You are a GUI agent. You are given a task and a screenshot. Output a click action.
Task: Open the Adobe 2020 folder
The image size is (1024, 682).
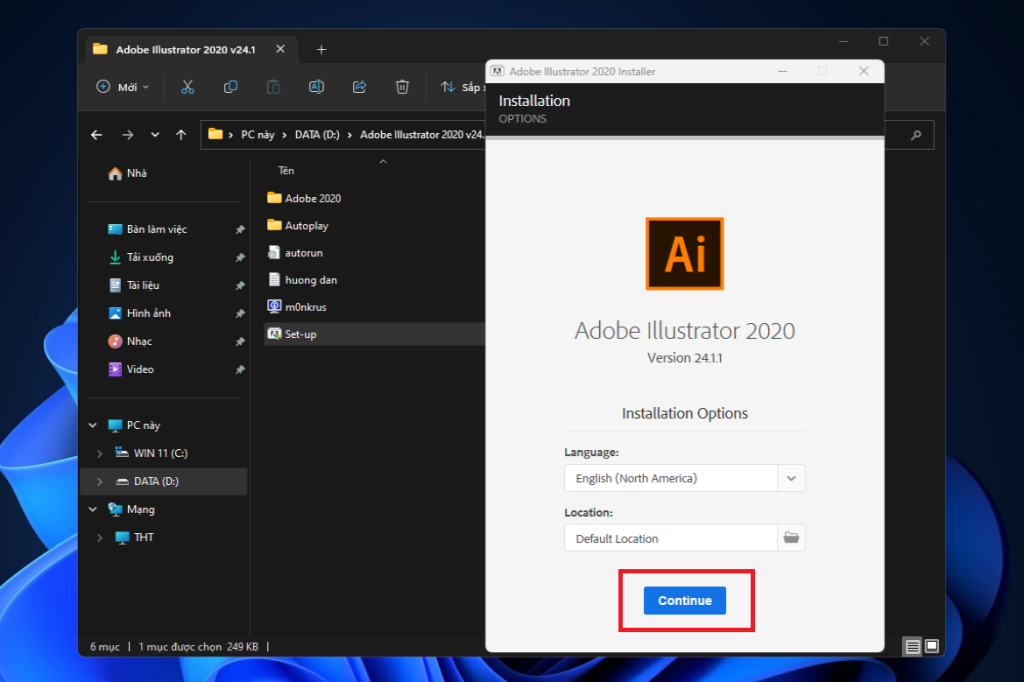pyautogui.click(x=313, y=198)
